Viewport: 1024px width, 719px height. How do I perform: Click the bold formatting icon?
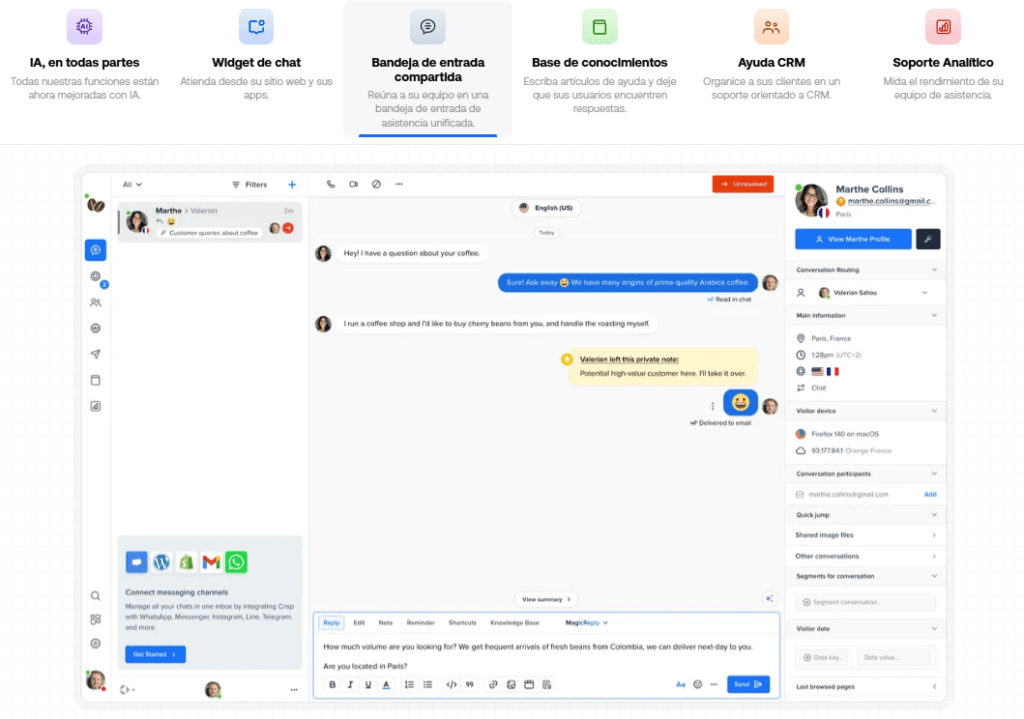(332, 684)
